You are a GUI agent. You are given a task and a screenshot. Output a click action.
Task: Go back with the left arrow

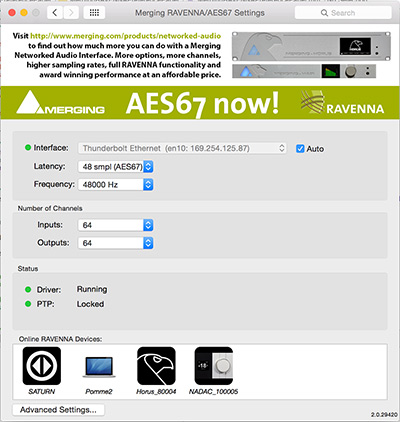[x=55, y=13]
